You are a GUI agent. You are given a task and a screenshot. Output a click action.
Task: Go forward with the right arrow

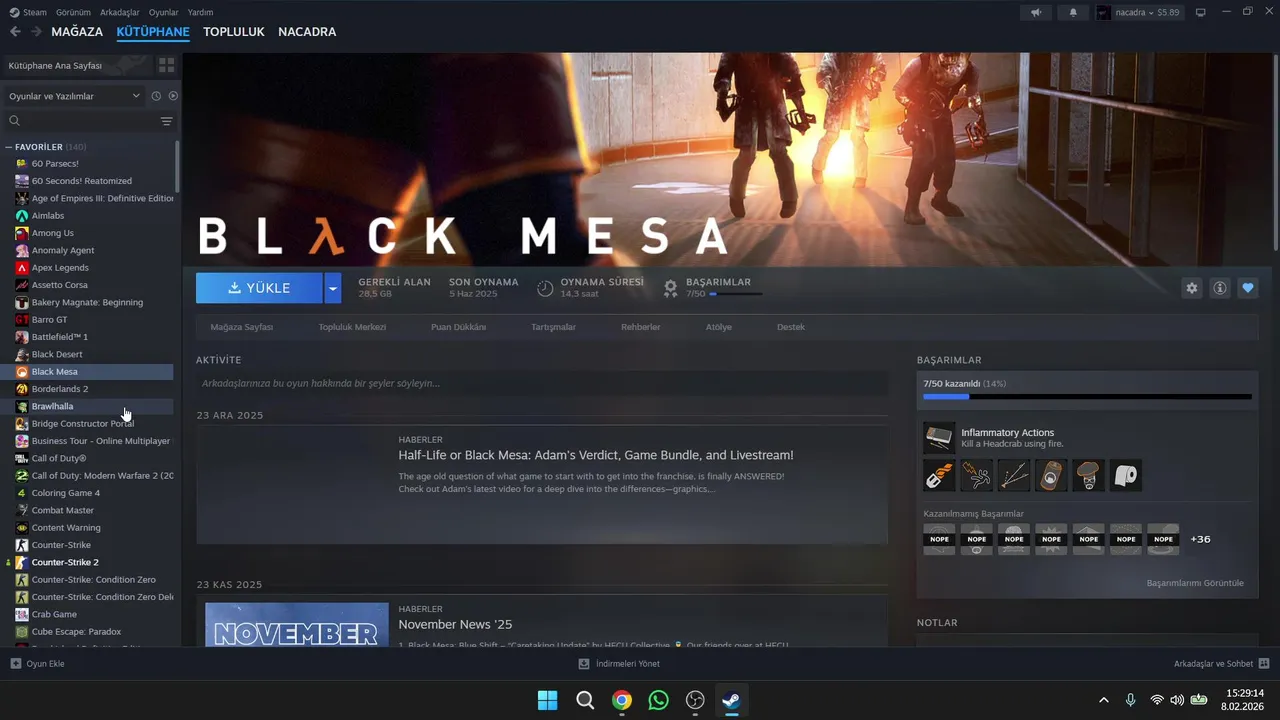(x=36, y=32)
